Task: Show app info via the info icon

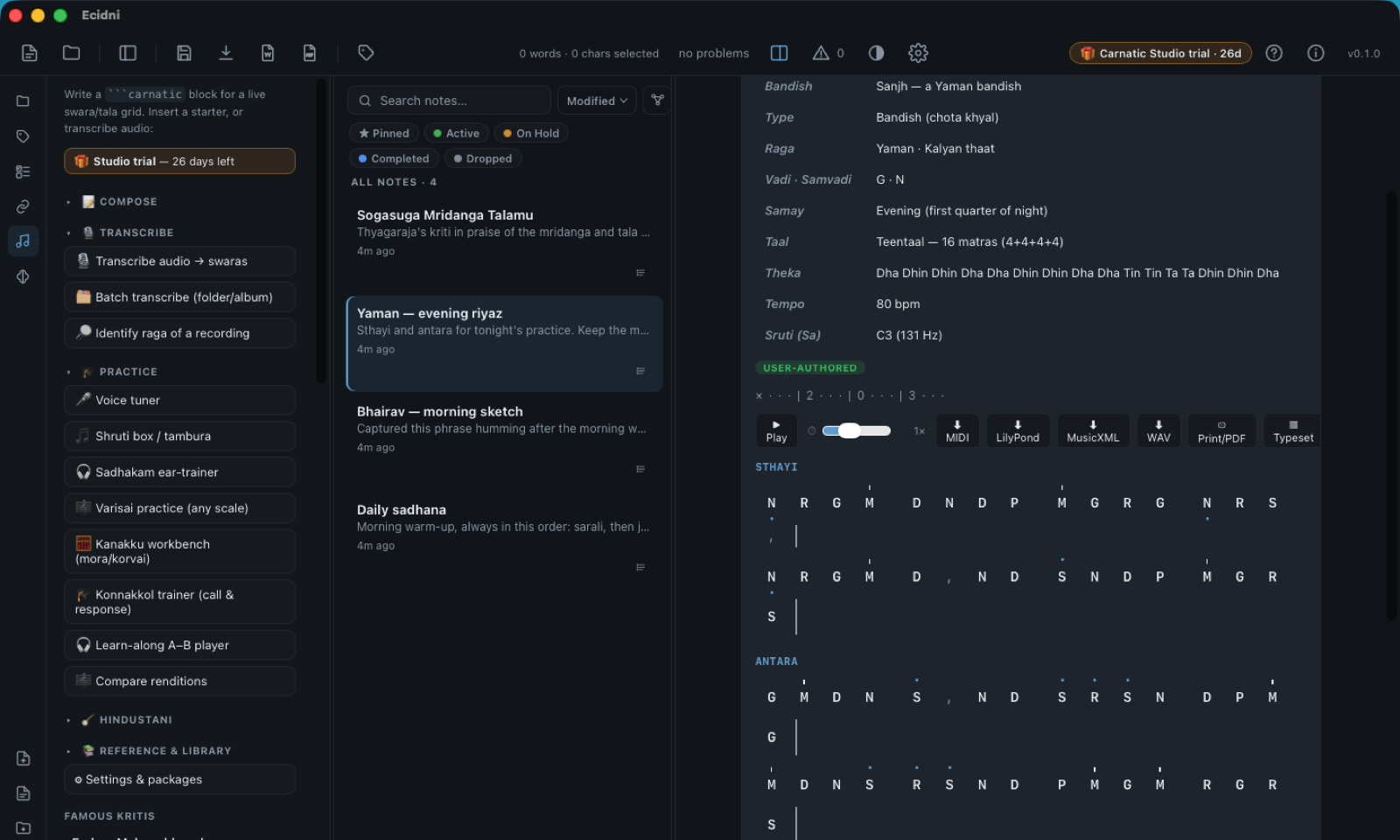Action: click(x=1315, y=53)
